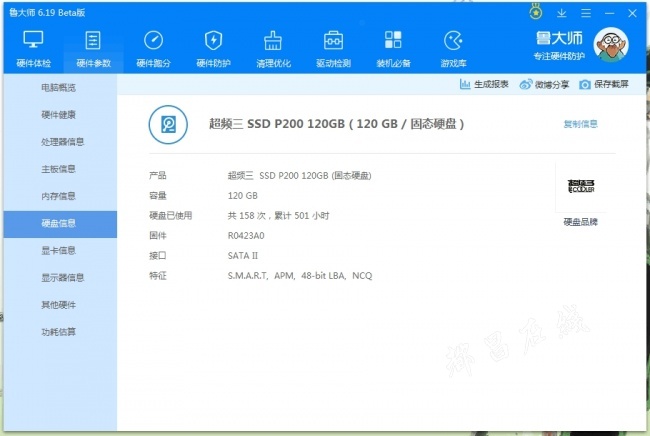650x436 pixels.
Task: Click the 硬盘品牌 label under the logo
Action: [580, 222]
